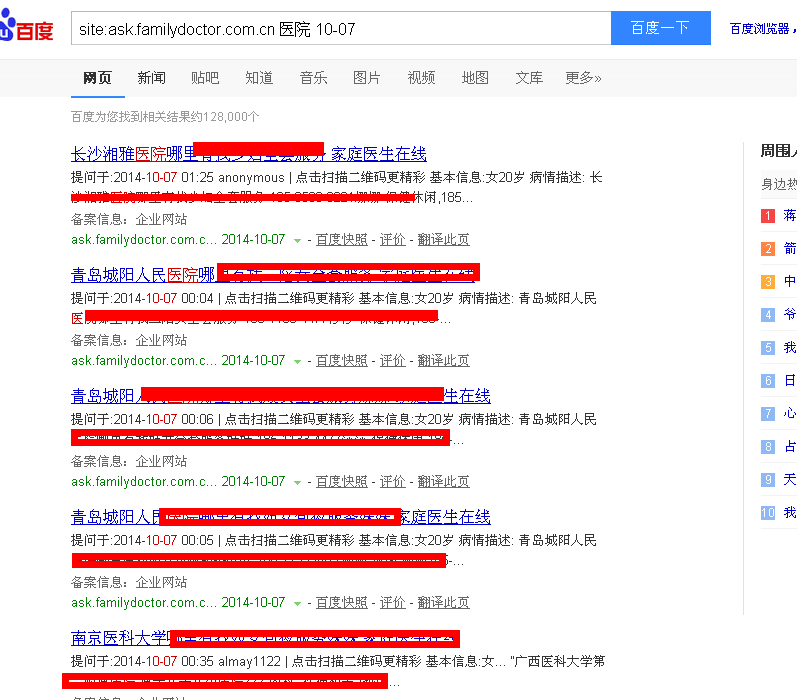Click 翻译此页 for the 00:05 result
This screenshot has width=797, height=700.
click(443, 602)
